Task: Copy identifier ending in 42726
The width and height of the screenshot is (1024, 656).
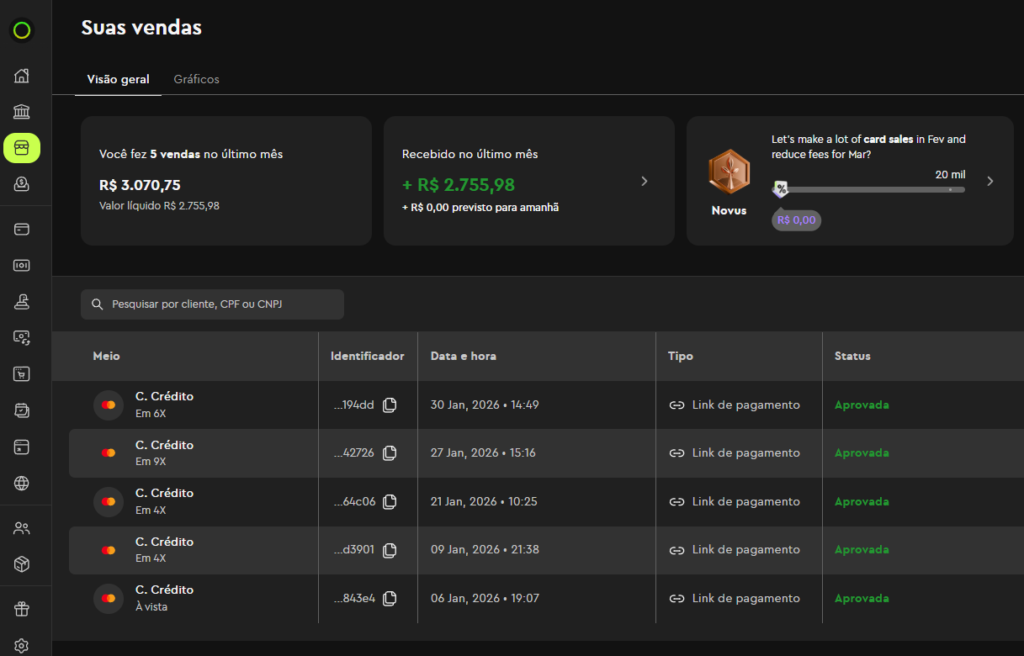Action: [x=390, y=453]
